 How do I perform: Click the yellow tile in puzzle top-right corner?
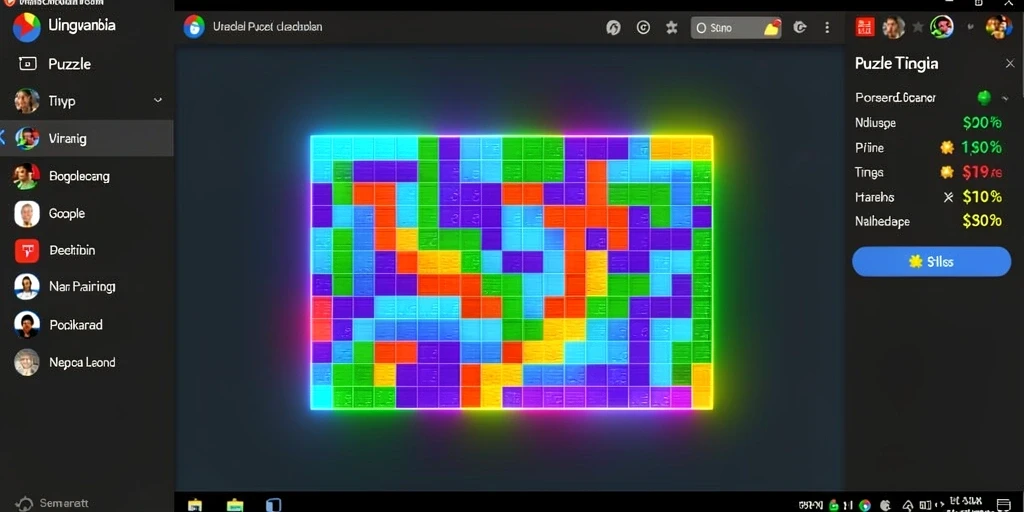[x=702, y=148]
